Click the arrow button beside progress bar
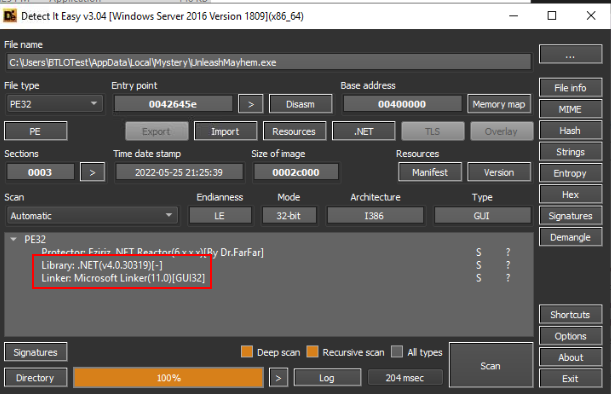Viewport: 611px width, 394px height. [278, 378]
